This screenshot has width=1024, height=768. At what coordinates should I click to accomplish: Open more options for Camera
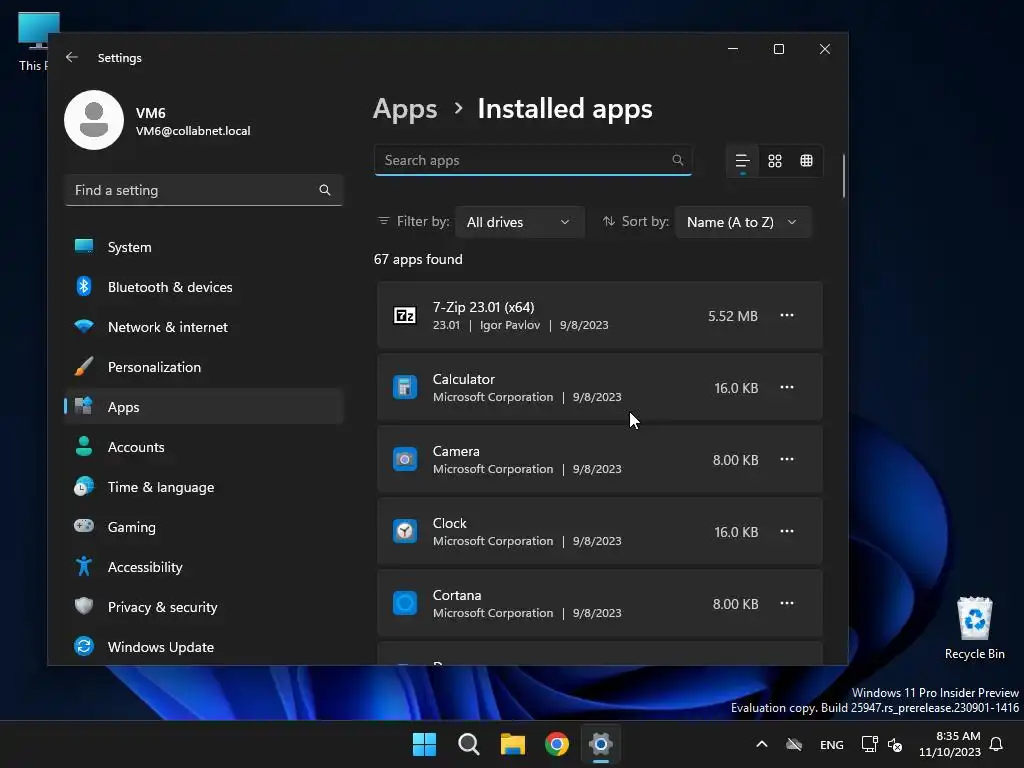(787, 459)
